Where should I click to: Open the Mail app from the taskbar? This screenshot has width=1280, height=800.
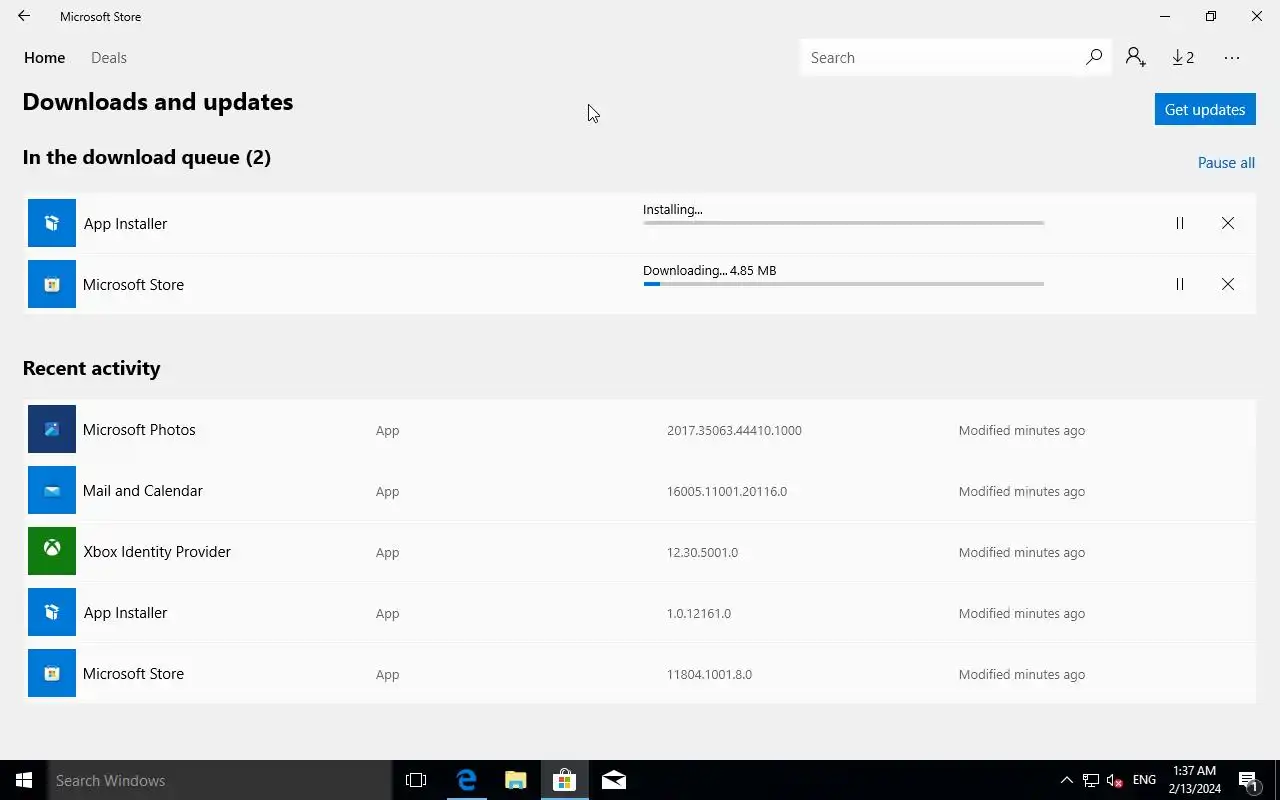[614, 780]
